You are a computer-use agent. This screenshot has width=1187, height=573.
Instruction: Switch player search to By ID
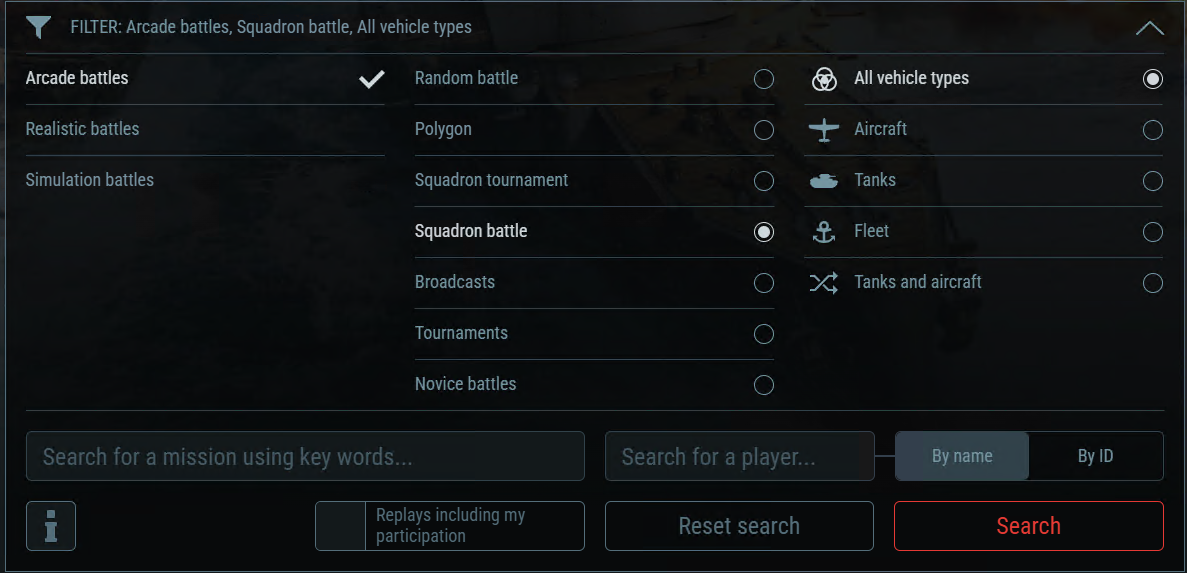tap(1095, 456)
